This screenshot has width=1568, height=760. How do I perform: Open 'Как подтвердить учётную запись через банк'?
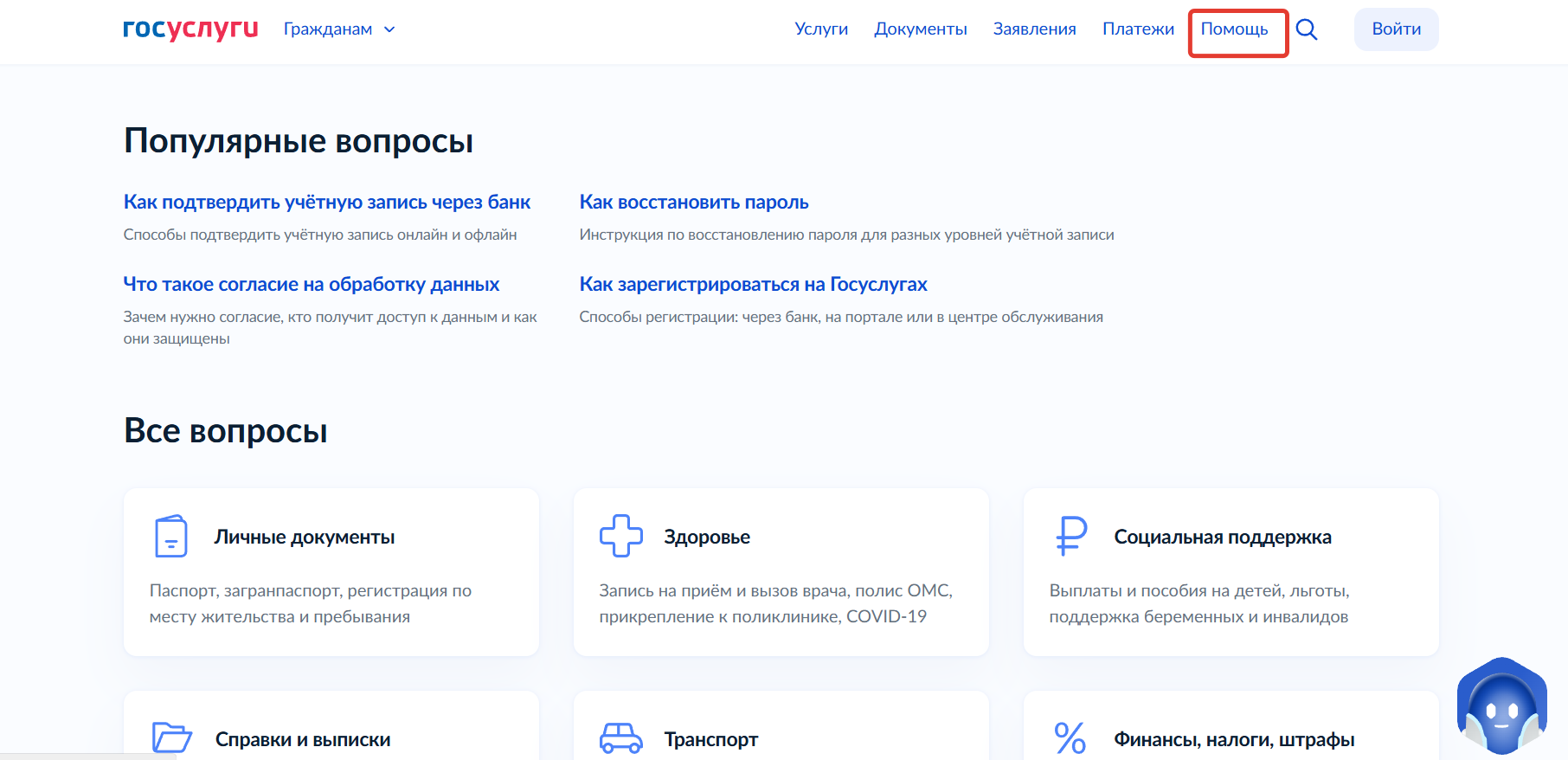[327, 203]
